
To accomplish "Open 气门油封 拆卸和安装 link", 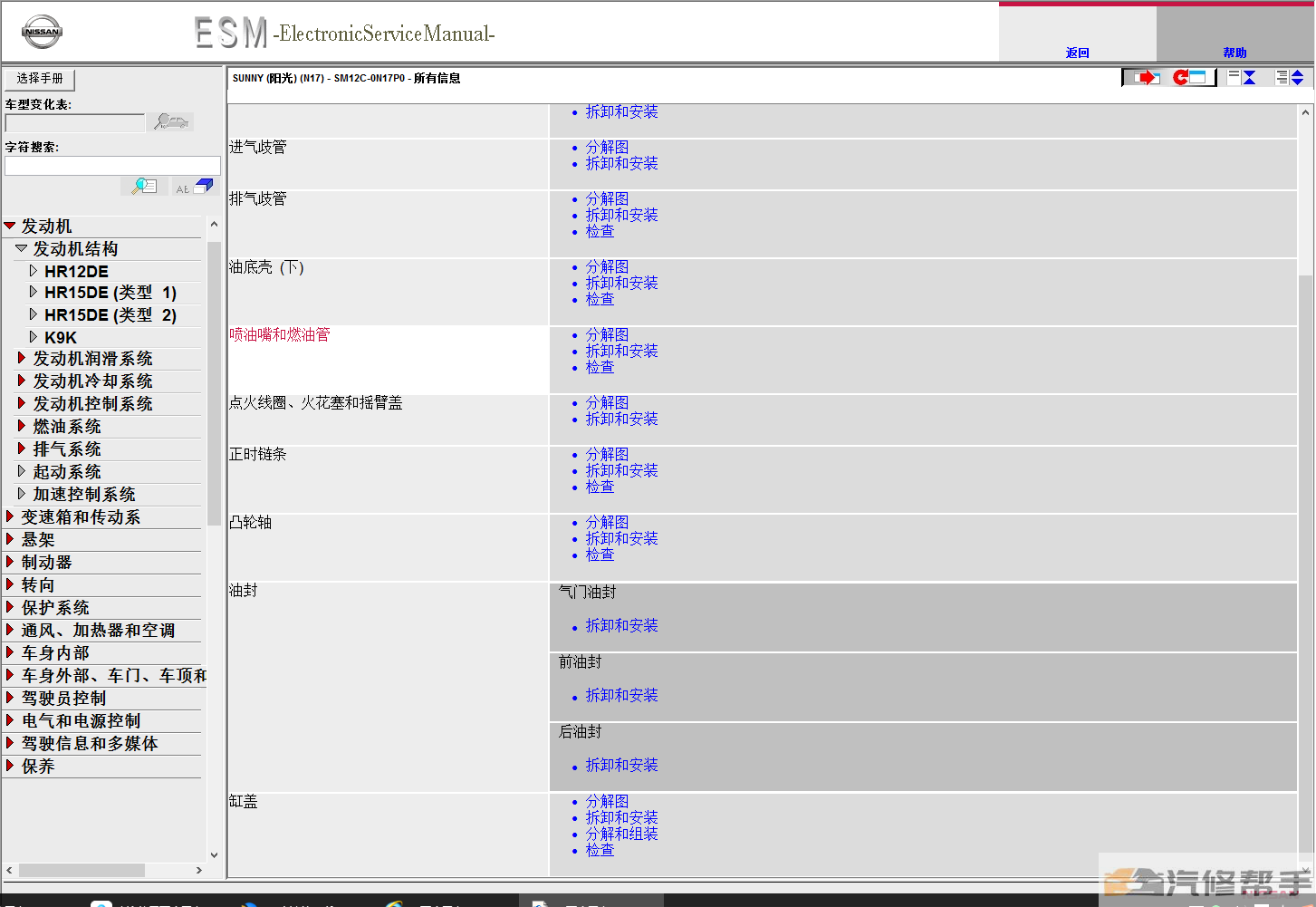I will [621, 625].
